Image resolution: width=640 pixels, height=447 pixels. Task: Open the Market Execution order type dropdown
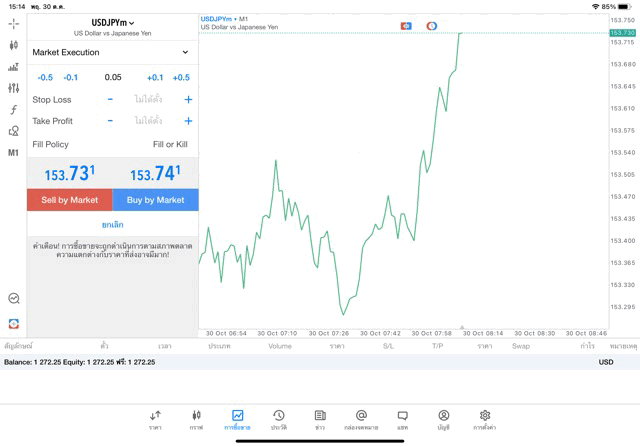(111, 52)
